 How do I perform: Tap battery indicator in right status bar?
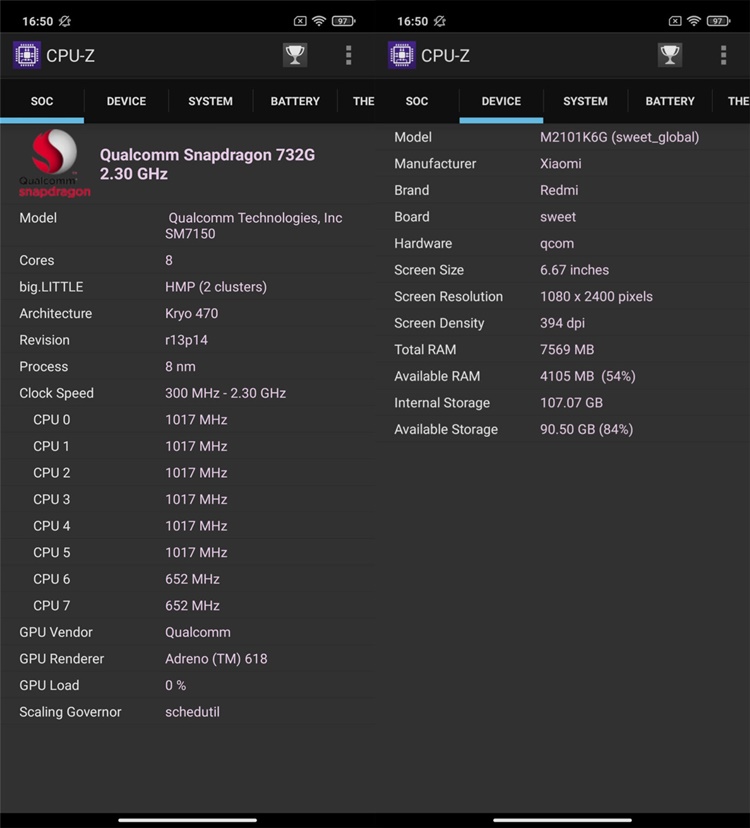[x=718, y=21]
